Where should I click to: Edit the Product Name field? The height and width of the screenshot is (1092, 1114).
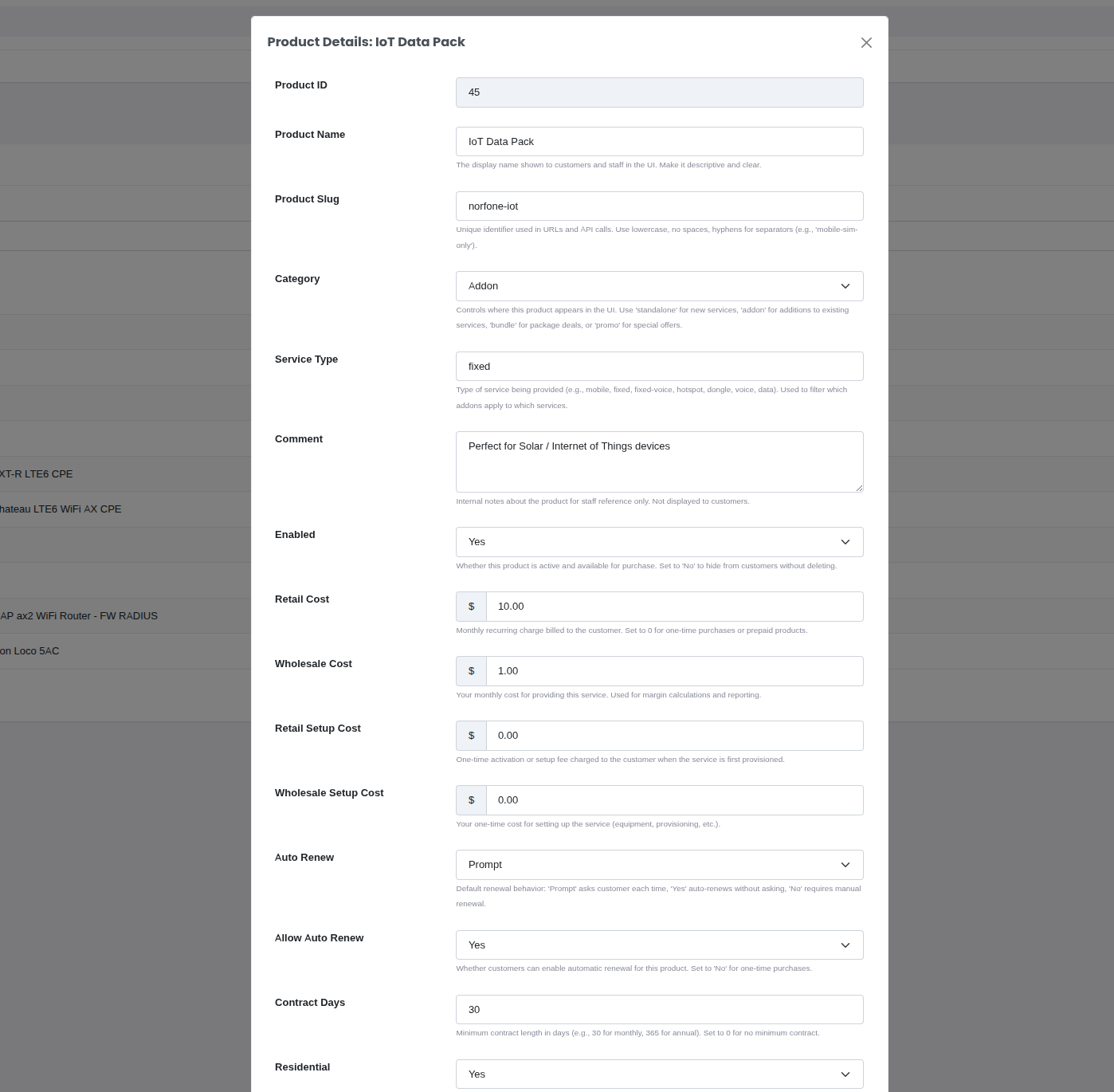click(x=659, y=141)
